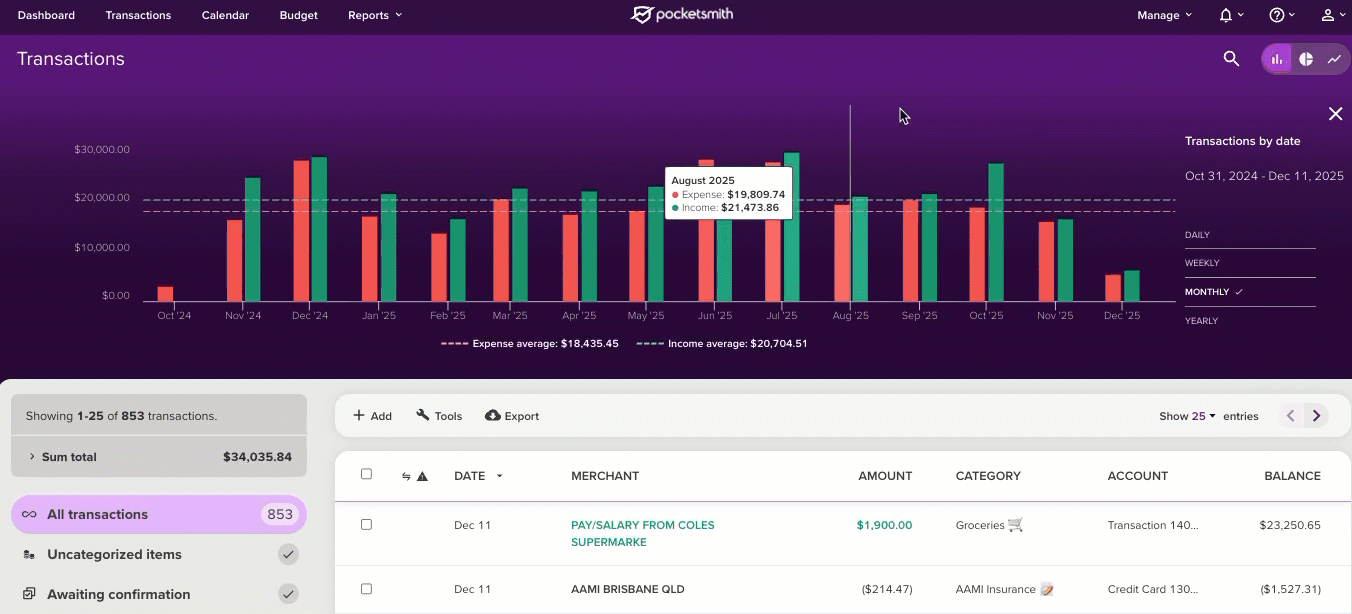Switch to bar chart view icon
1352x614 pixels.
(x=1277, y=59)
